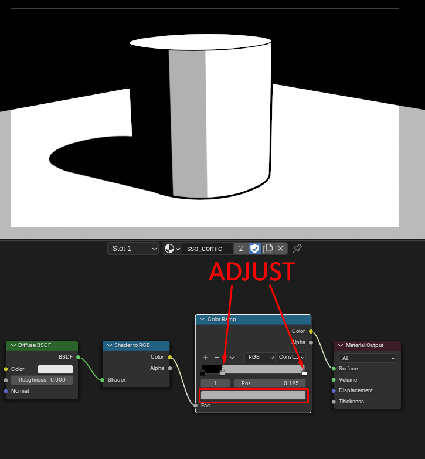The width and height of the screenshot is (425, 459).
Task: Open the Material Output target dropdown All
Action: pos(368,358)
